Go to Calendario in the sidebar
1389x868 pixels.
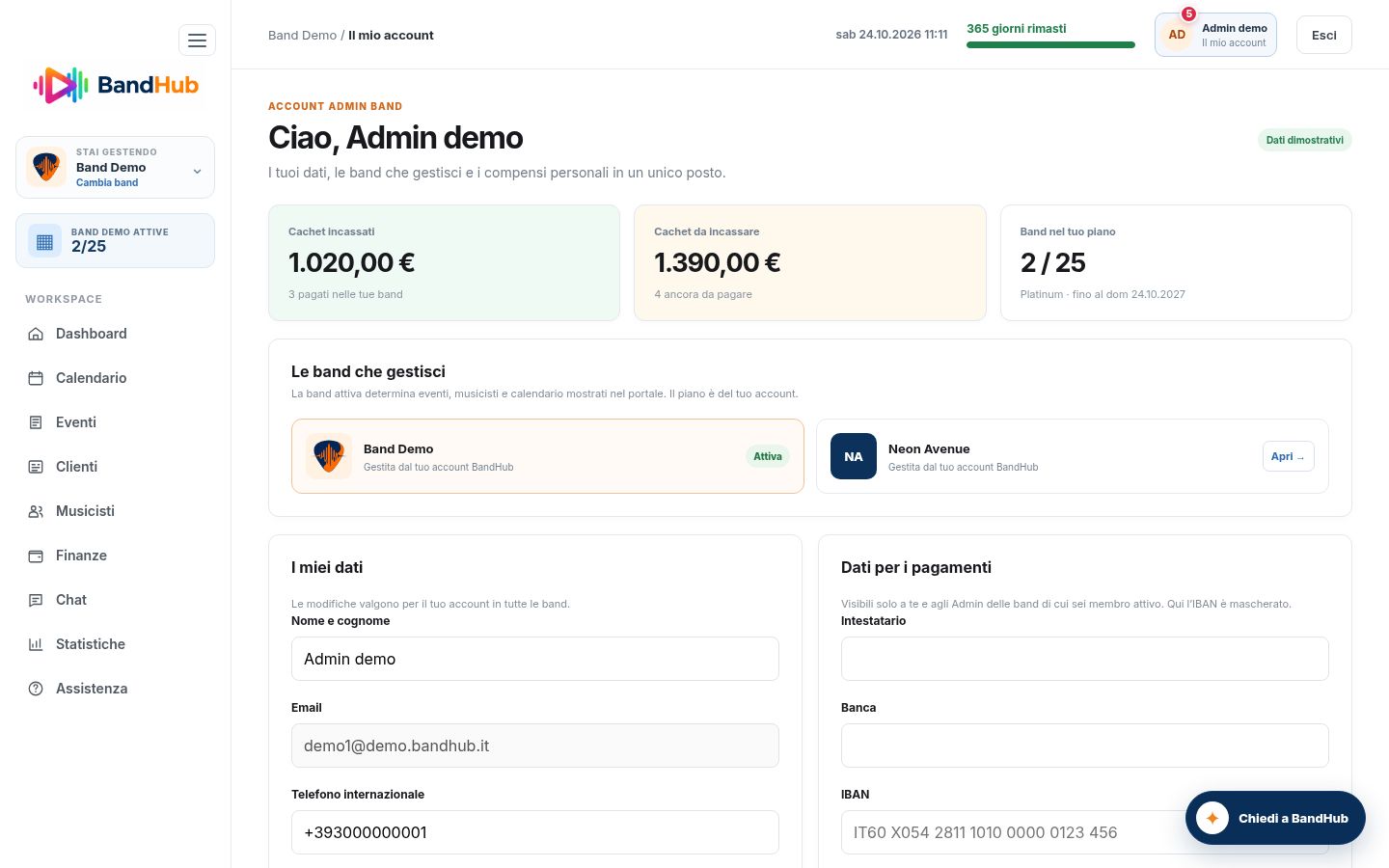[116, 378]
